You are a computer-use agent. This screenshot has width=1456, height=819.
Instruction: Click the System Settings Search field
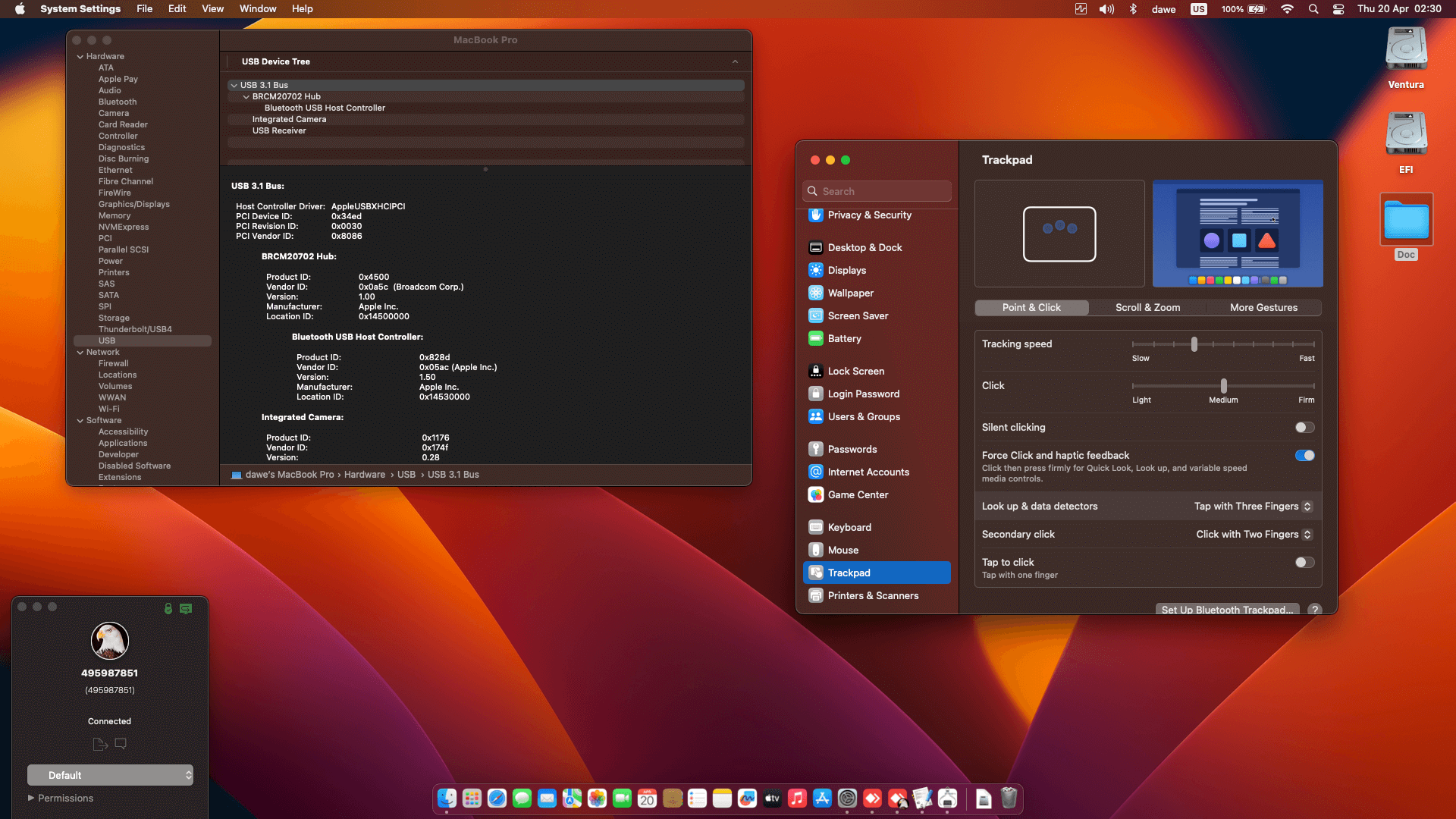pyautogui.click(x=877, y=191)
